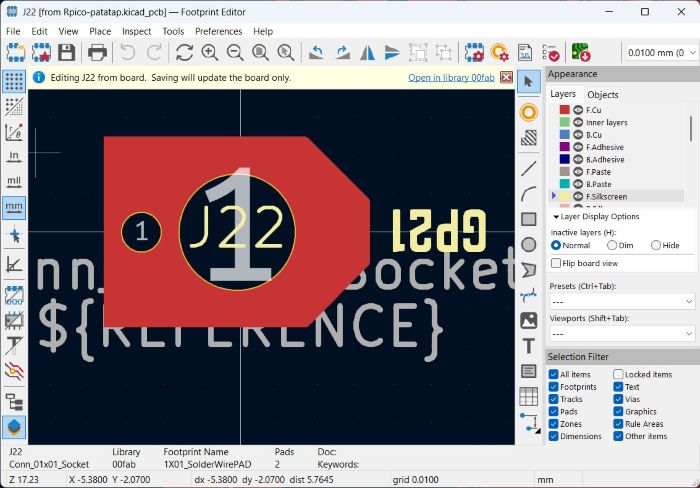Click the Zoom In magnifier icon
This screenshot has height=488, width=700.
[x=209, y=53]
